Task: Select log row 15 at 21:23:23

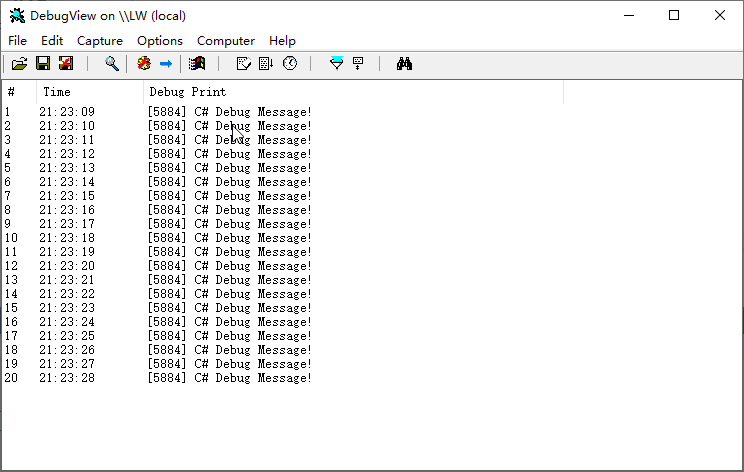Action: [x=158, y=308]
